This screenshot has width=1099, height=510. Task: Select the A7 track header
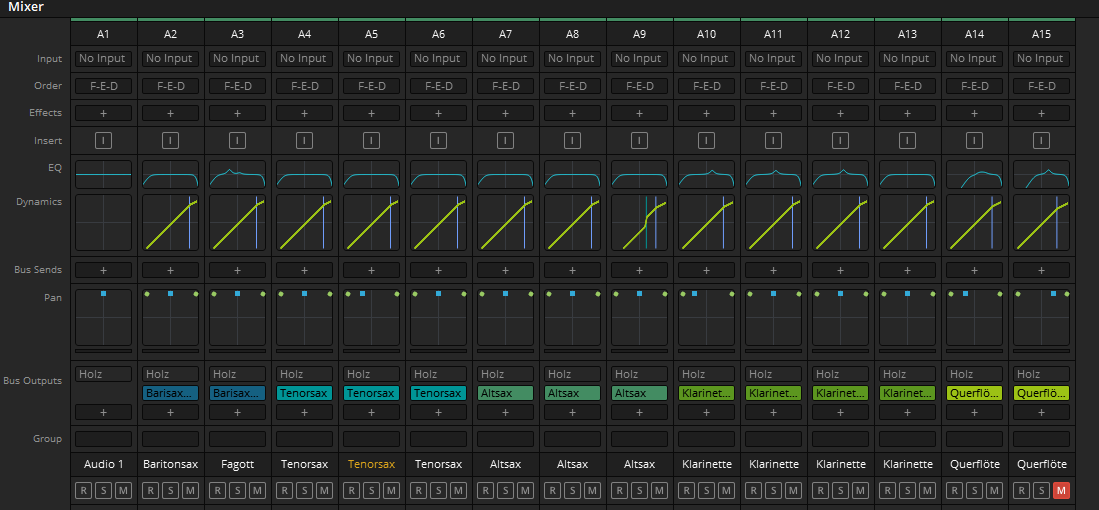pyautogui.click(x=505, y=34)
